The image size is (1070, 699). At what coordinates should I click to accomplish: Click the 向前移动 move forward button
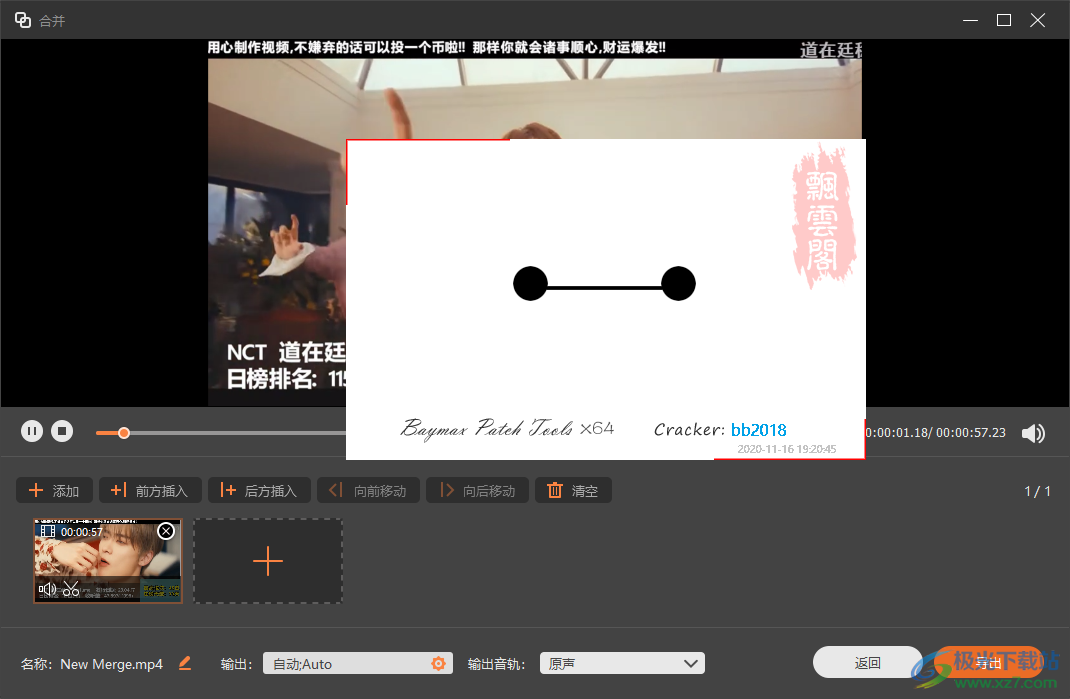pos(368,490)
